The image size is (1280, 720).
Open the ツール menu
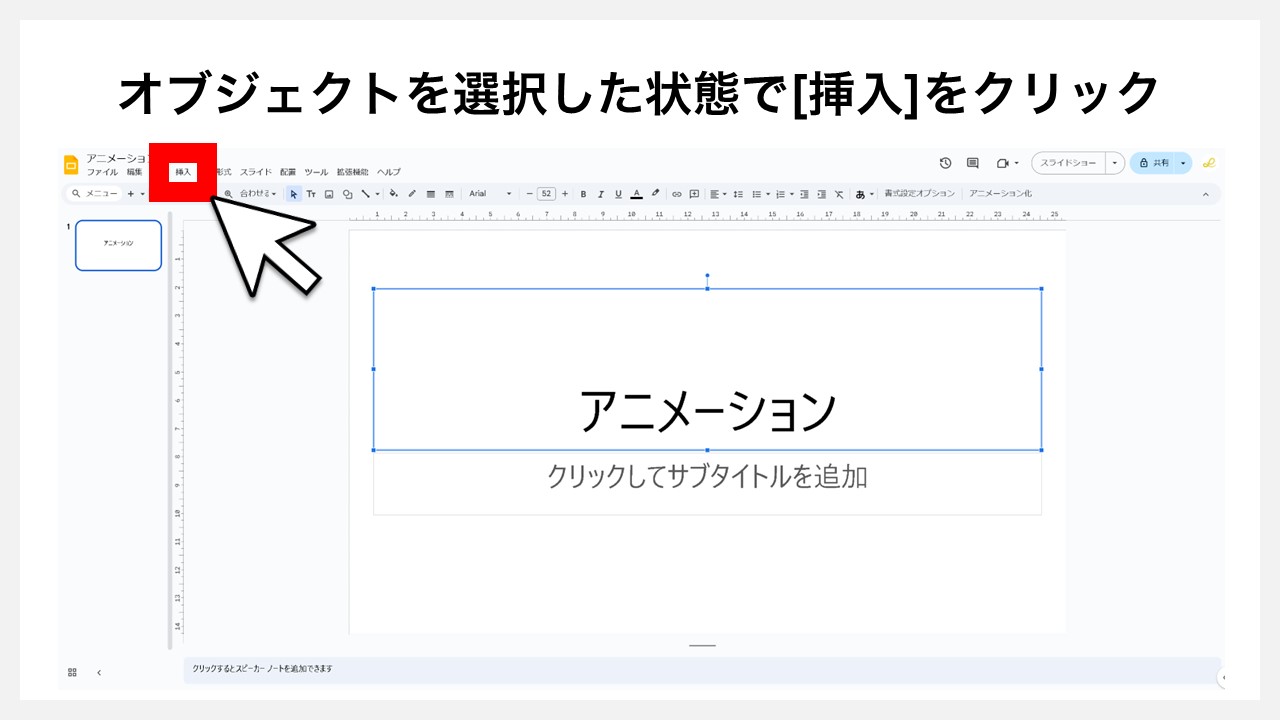(x=316, y=172)
